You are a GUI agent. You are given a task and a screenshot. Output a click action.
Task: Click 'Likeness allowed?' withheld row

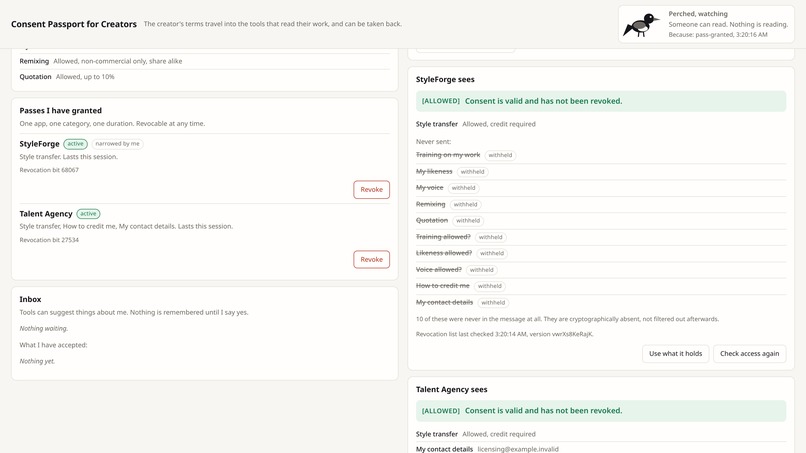pos(601,253)
